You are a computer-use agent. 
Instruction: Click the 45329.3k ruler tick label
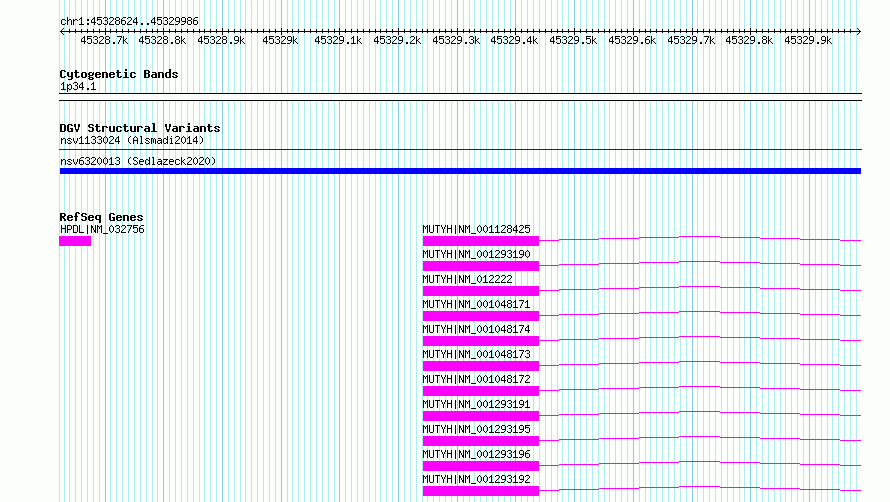pyautogui.click(x=456, y=40)
